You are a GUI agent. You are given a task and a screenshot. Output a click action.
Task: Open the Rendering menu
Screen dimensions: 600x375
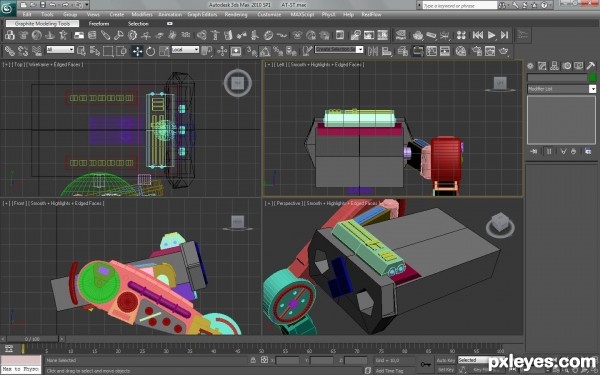(x=236, y=15)
